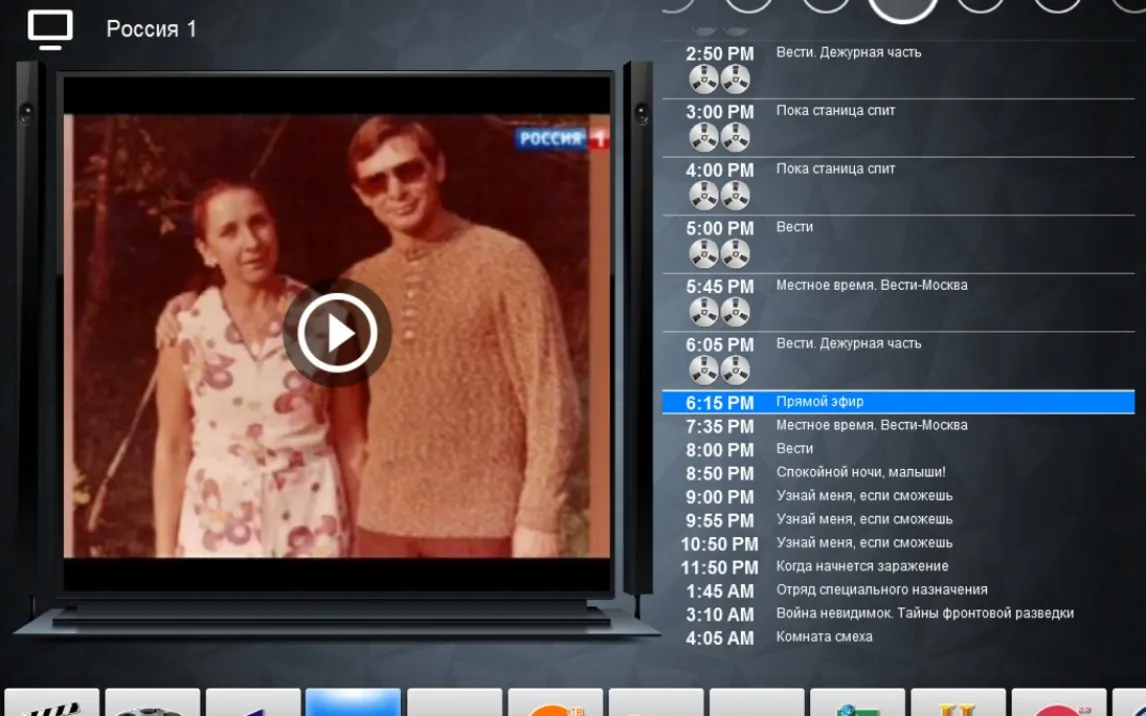Select the 4:05 AM Комната смеха program

point(824,637)
